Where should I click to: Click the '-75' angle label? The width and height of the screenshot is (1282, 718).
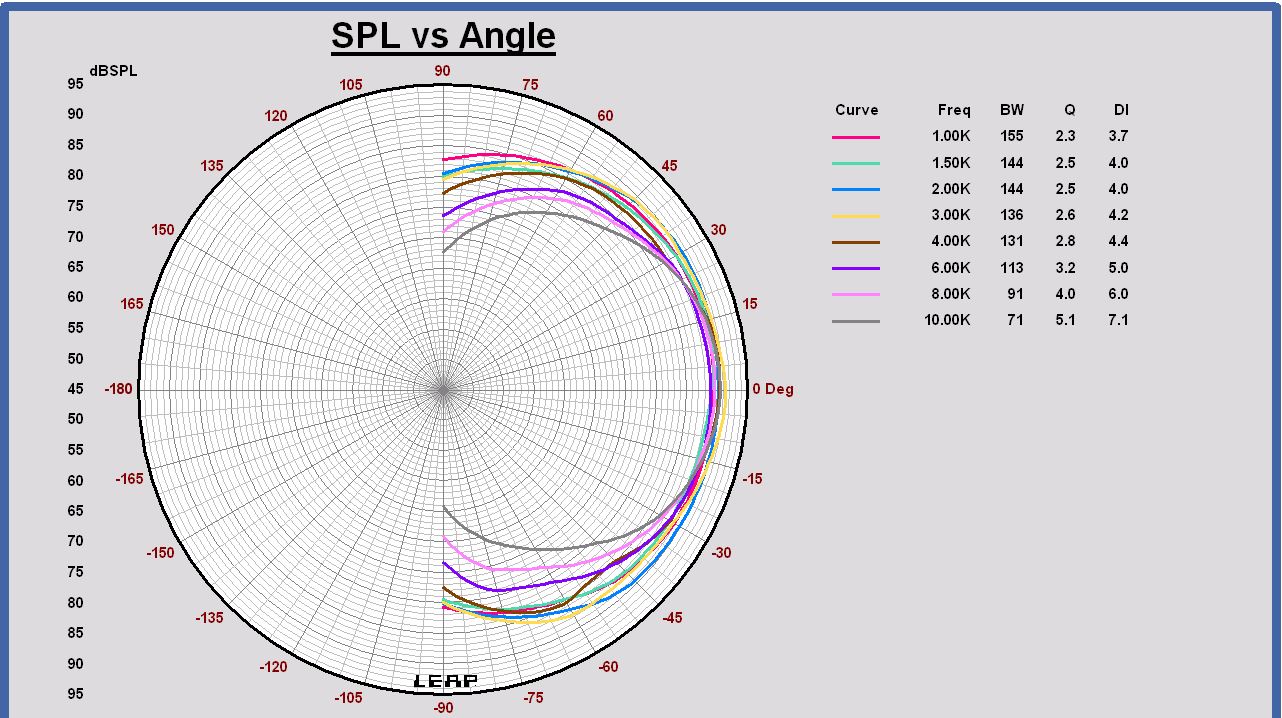[x=533, y=698]
